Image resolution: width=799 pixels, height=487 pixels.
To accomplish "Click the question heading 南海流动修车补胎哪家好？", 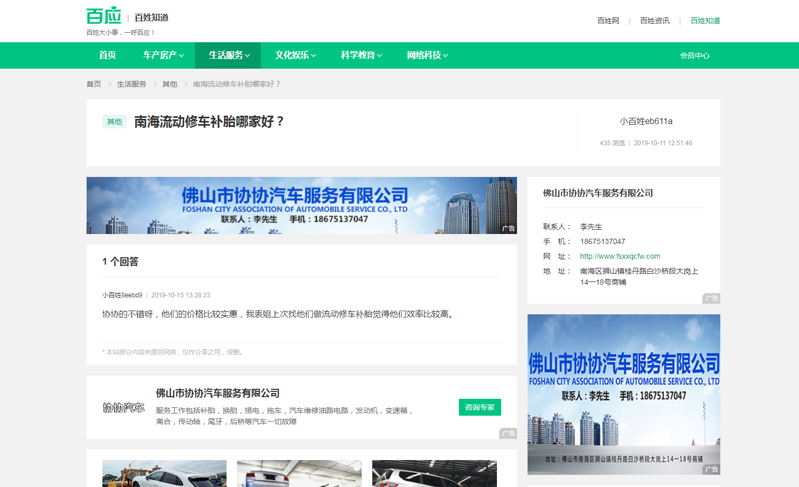I will 209,122.
